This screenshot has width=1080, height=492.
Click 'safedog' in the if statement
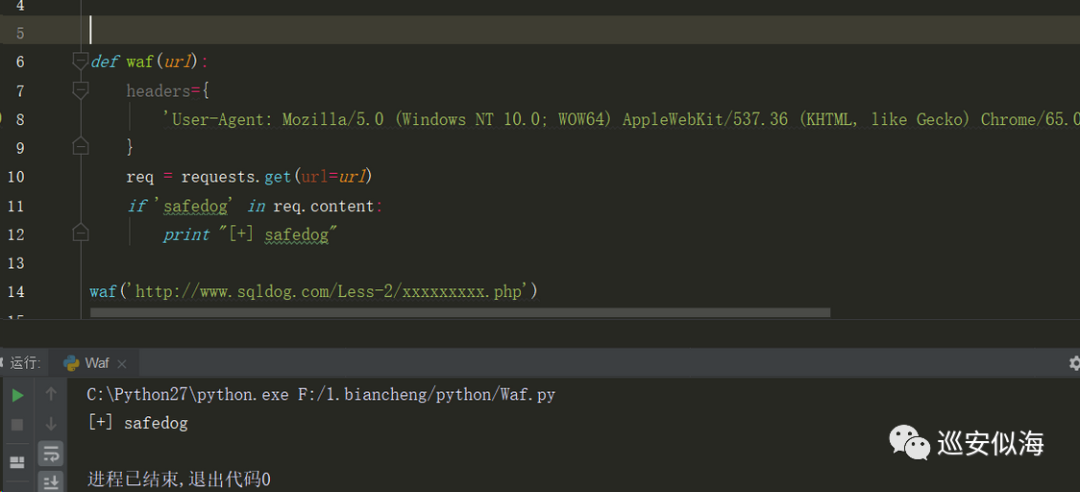(x=198, y=206)
